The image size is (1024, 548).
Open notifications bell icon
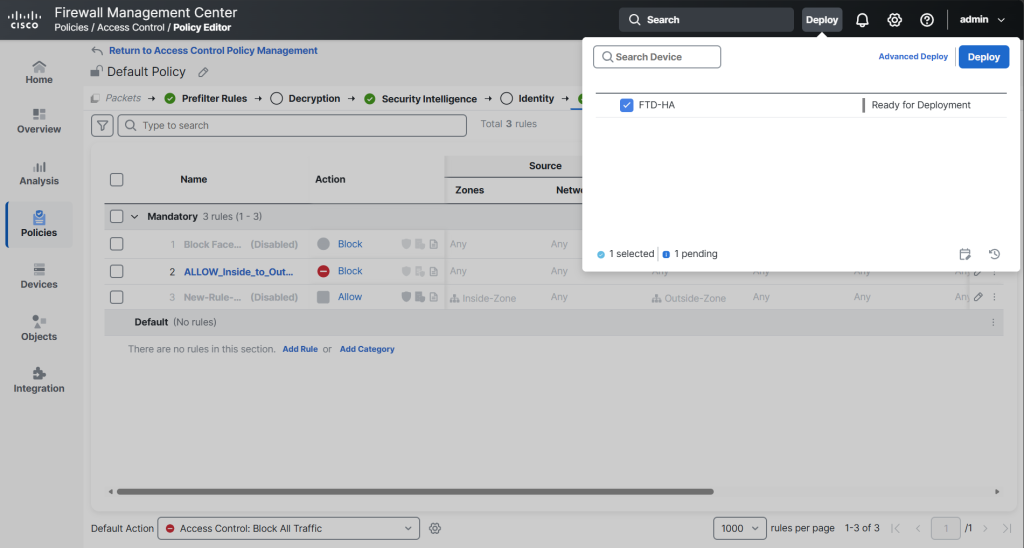(x=862, y=20)
